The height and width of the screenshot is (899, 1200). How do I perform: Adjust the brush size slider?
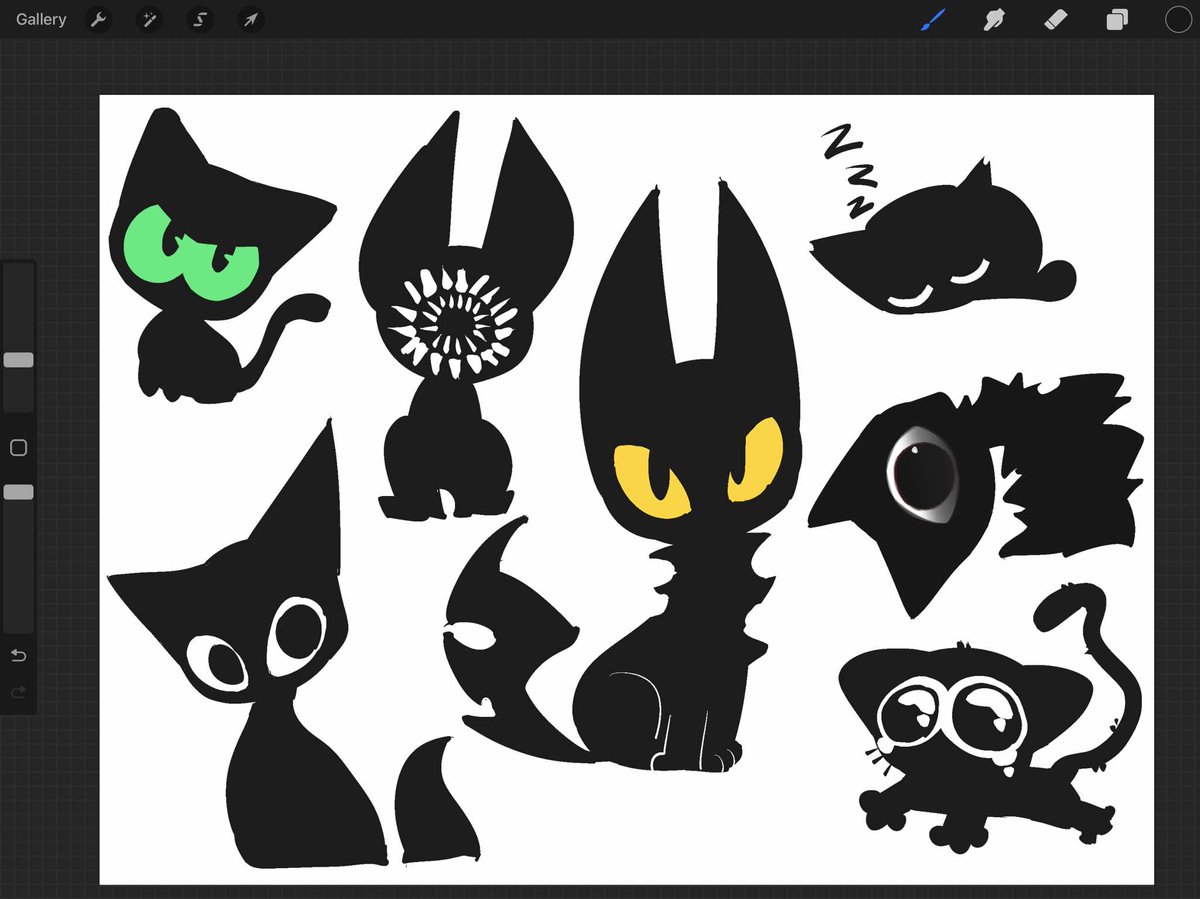point(17,360)
